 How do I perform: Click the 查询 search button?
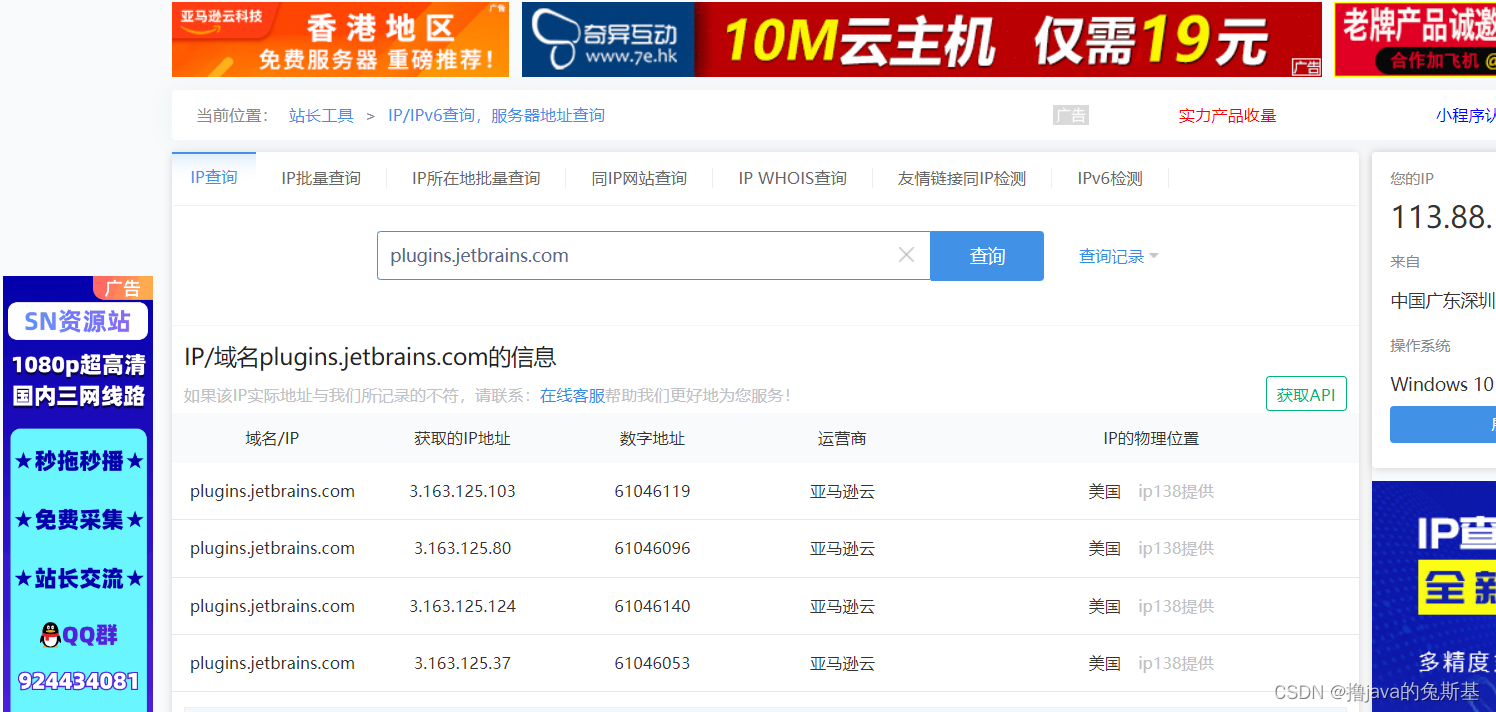coord(987,256)
